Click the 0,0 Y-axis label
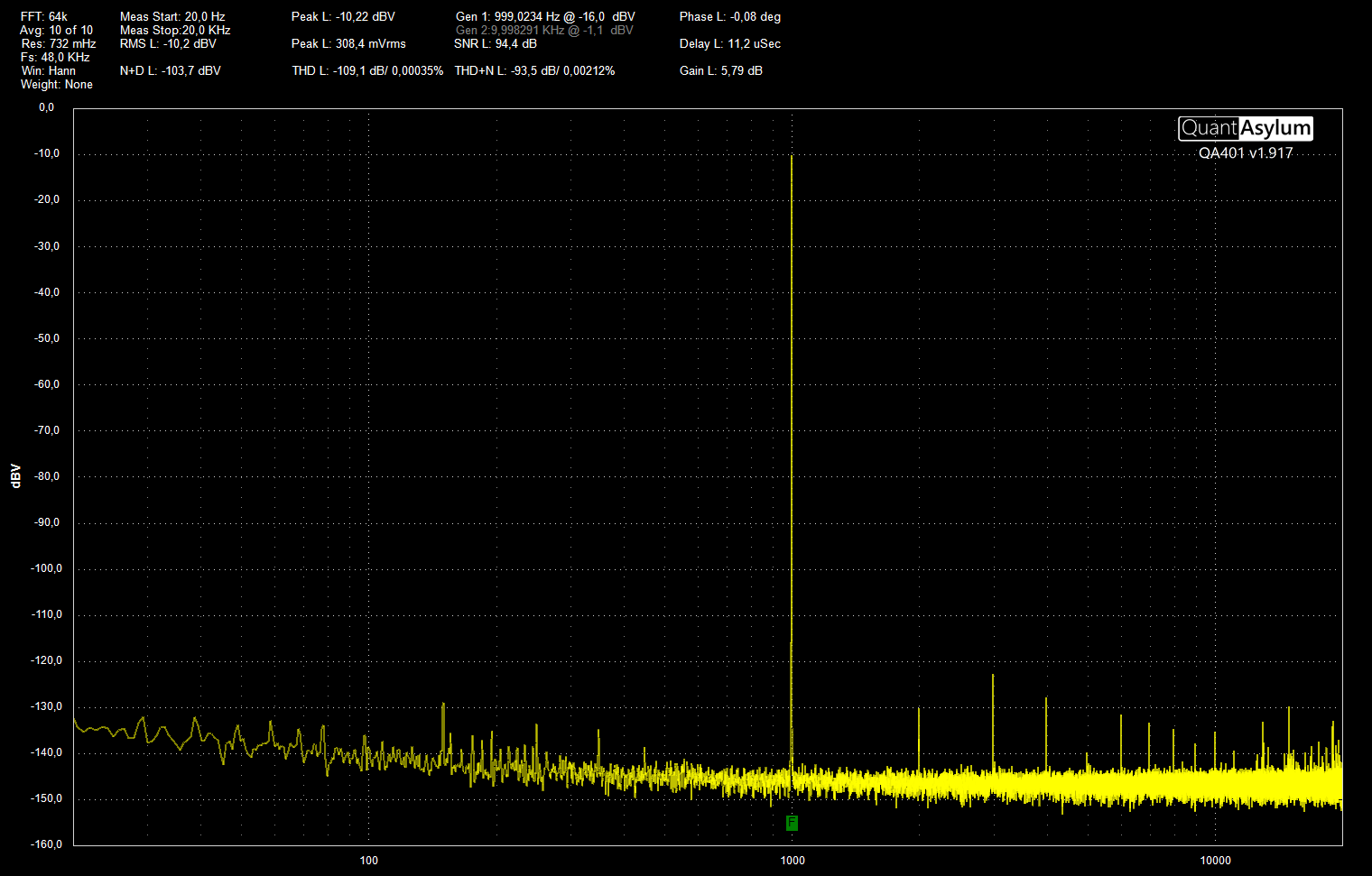This screenshot has width=1372, height=876. pyautogui.click(x=46, y=107)
